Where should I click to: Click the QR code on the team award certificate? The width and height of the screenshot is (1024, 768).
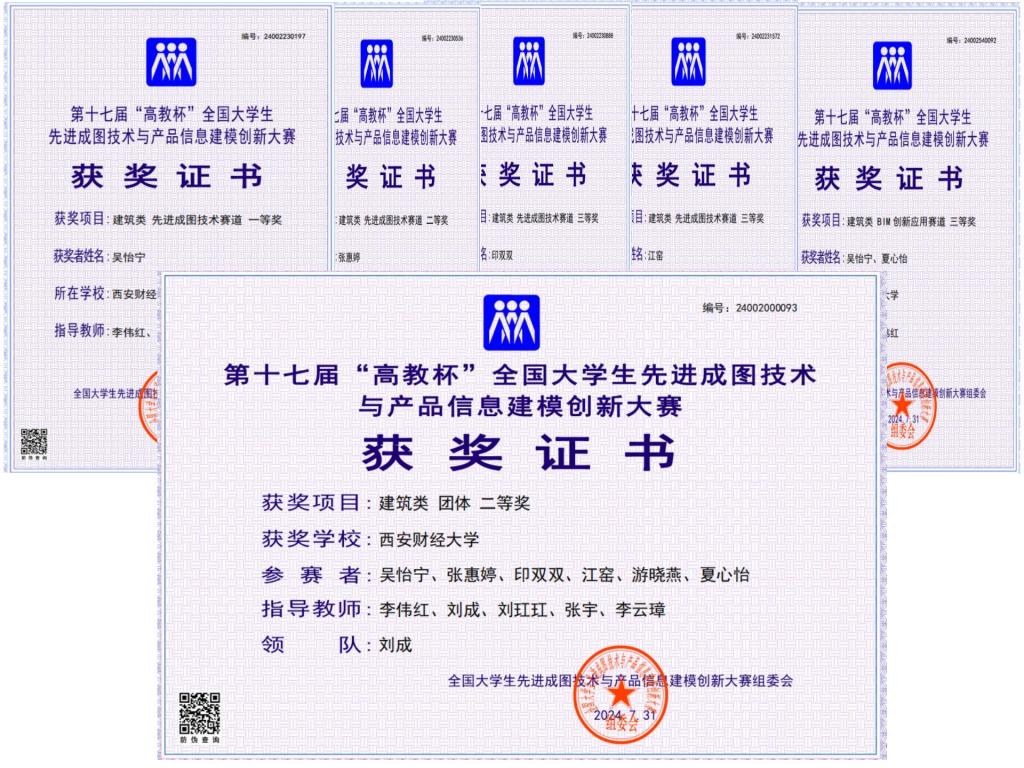(x=200, y=714)
